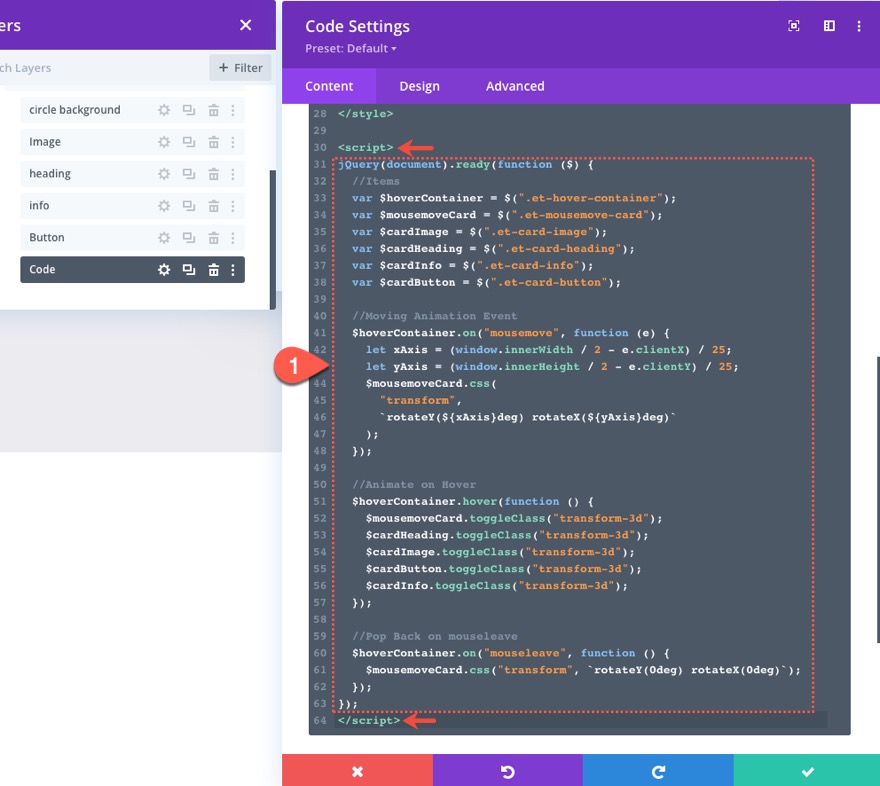
Task: Open the layers Filter button
Action: click(x=240, y=68)
